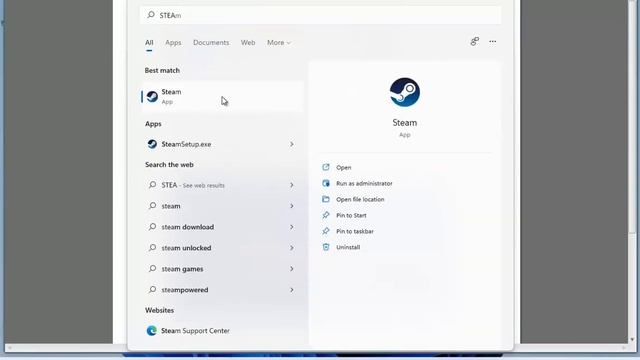The width and height of the screenshot is (640, 360).
Task: Expand the 'steam unlocked' chevron
Action: [291, 248]
